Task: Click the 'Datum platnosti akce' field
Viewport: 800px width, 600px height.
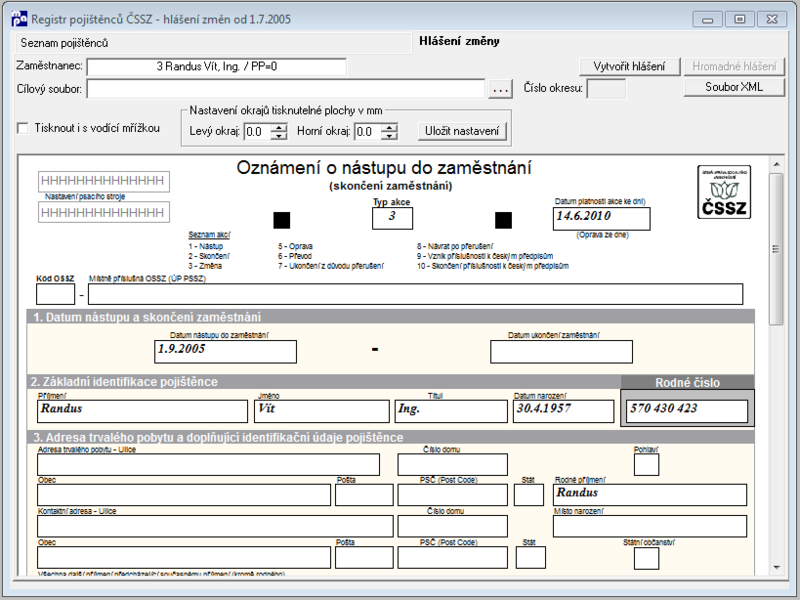Action: [602, 219]
